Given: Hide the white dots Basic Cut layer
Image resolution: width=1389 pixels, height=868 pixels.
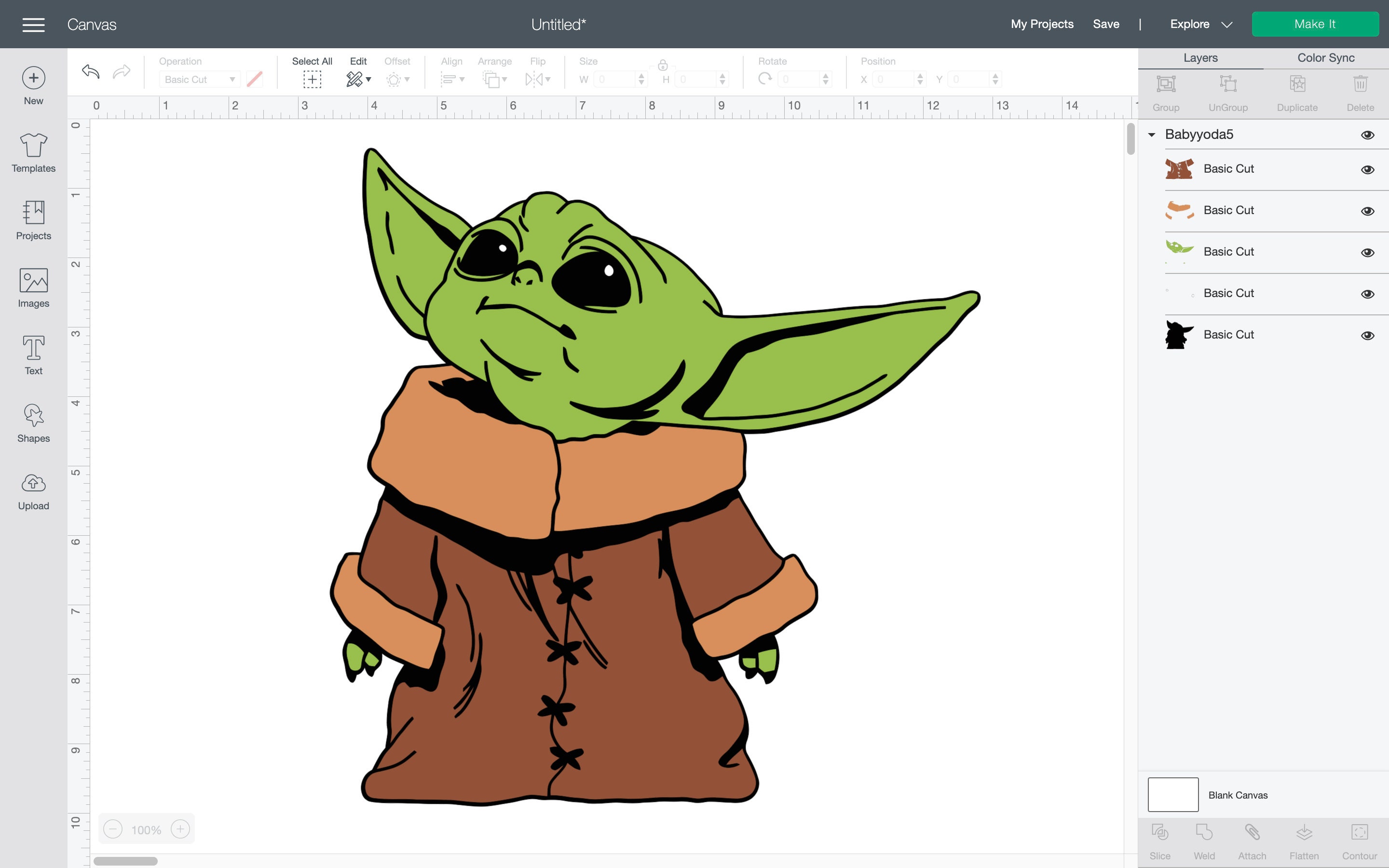Looking at the screenshot, I should [x=1367, y=294].
